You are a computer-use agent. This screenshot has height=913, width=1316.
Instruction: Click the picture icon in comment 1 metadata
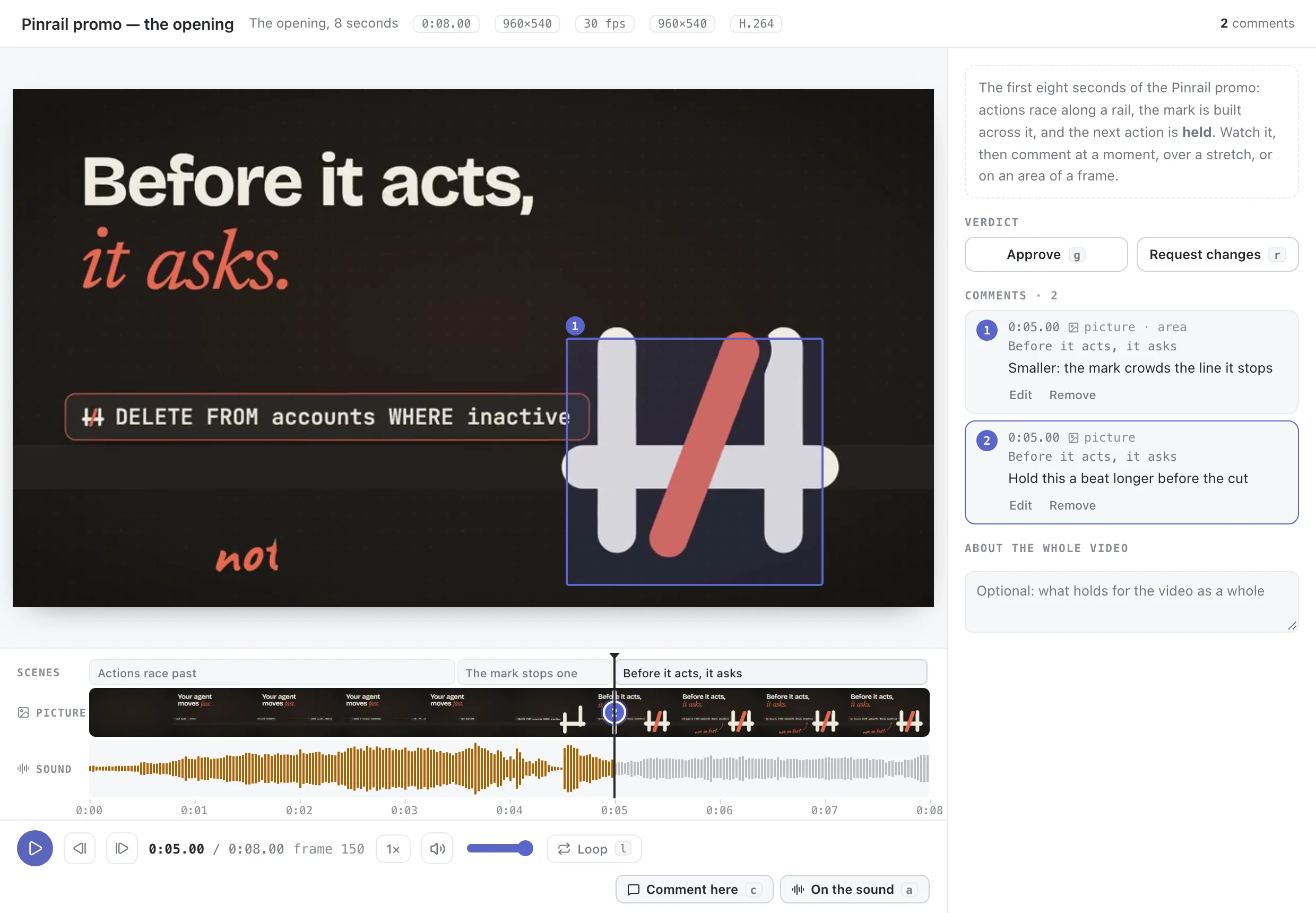[x=1073, y=327]
